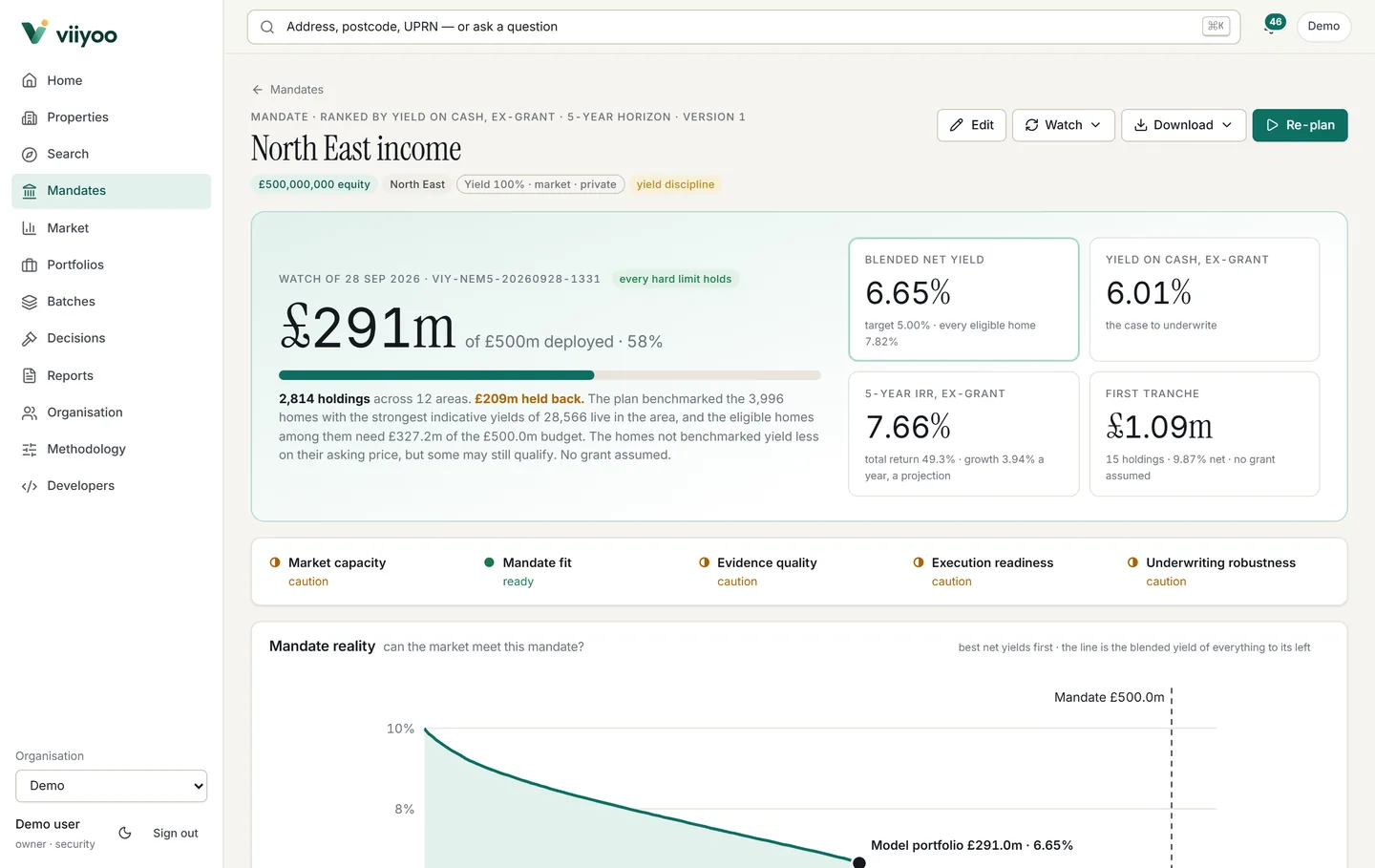Open the Home menu item
This screenshot has width=1375, height=868.
point(112,80)
